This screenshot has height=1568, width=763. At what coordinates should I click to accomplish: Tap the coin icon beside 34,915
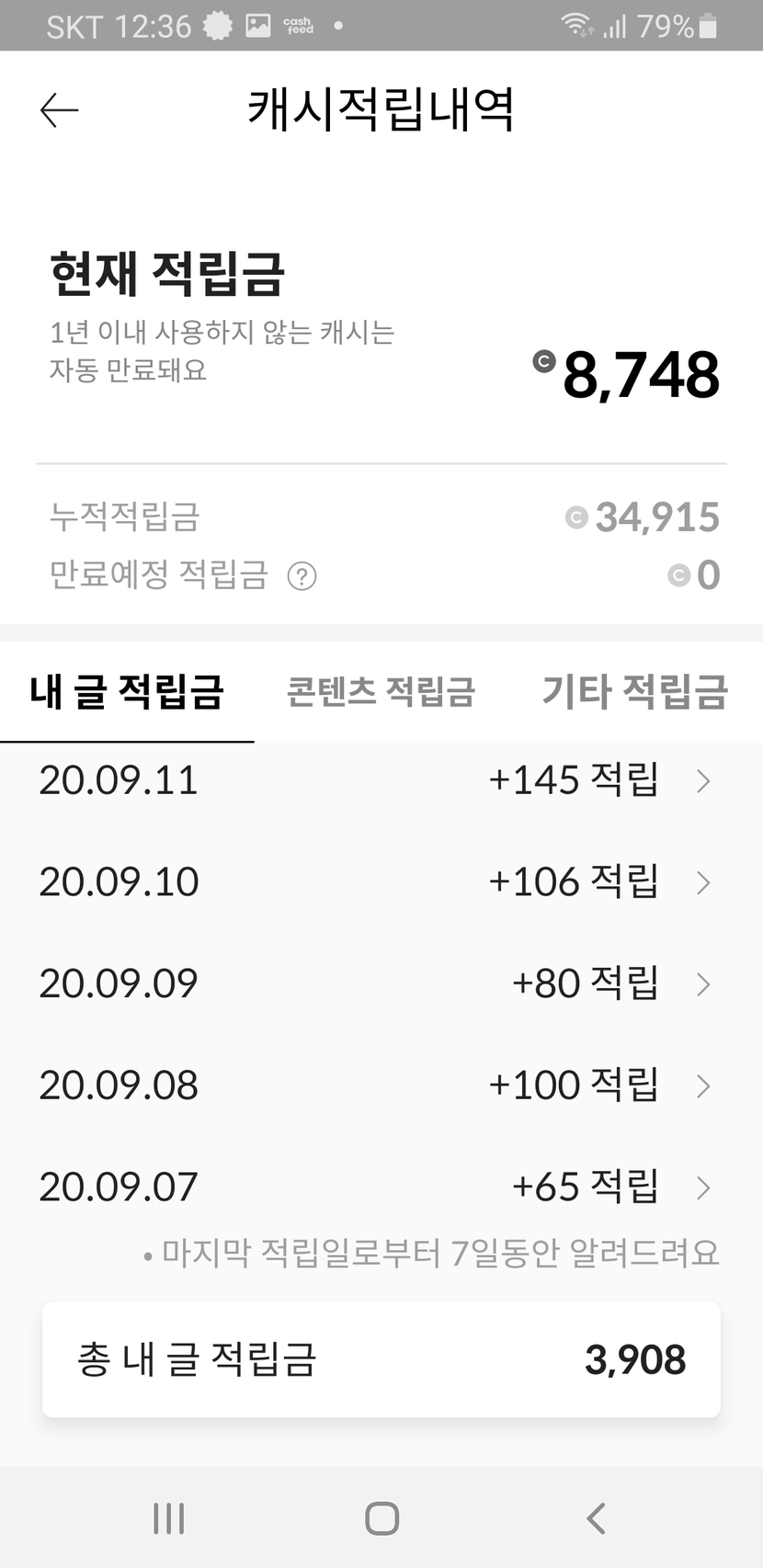click(x=576, y=517)
